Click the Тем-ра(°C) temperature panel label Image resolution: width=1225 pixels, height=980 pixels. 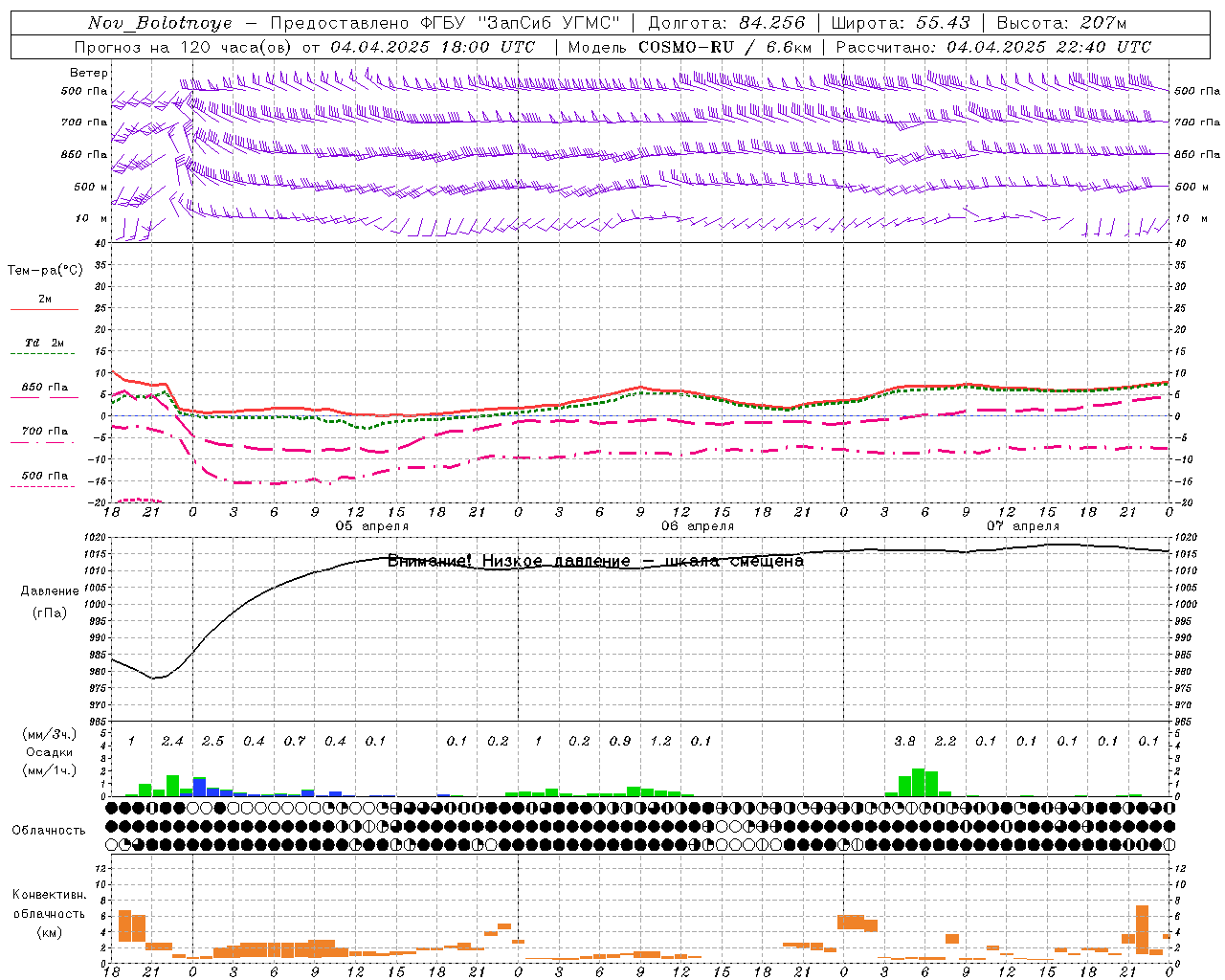click(x=45, y=271)
